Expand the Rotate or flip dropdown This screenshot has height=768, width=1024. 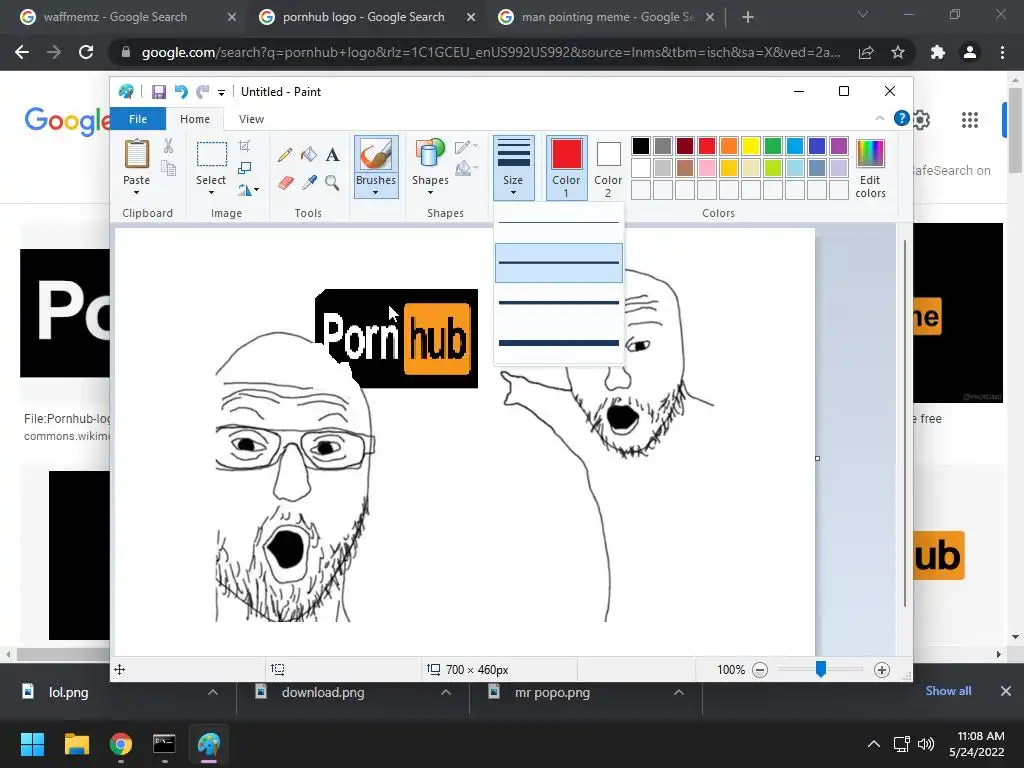(x=248, y=190)
